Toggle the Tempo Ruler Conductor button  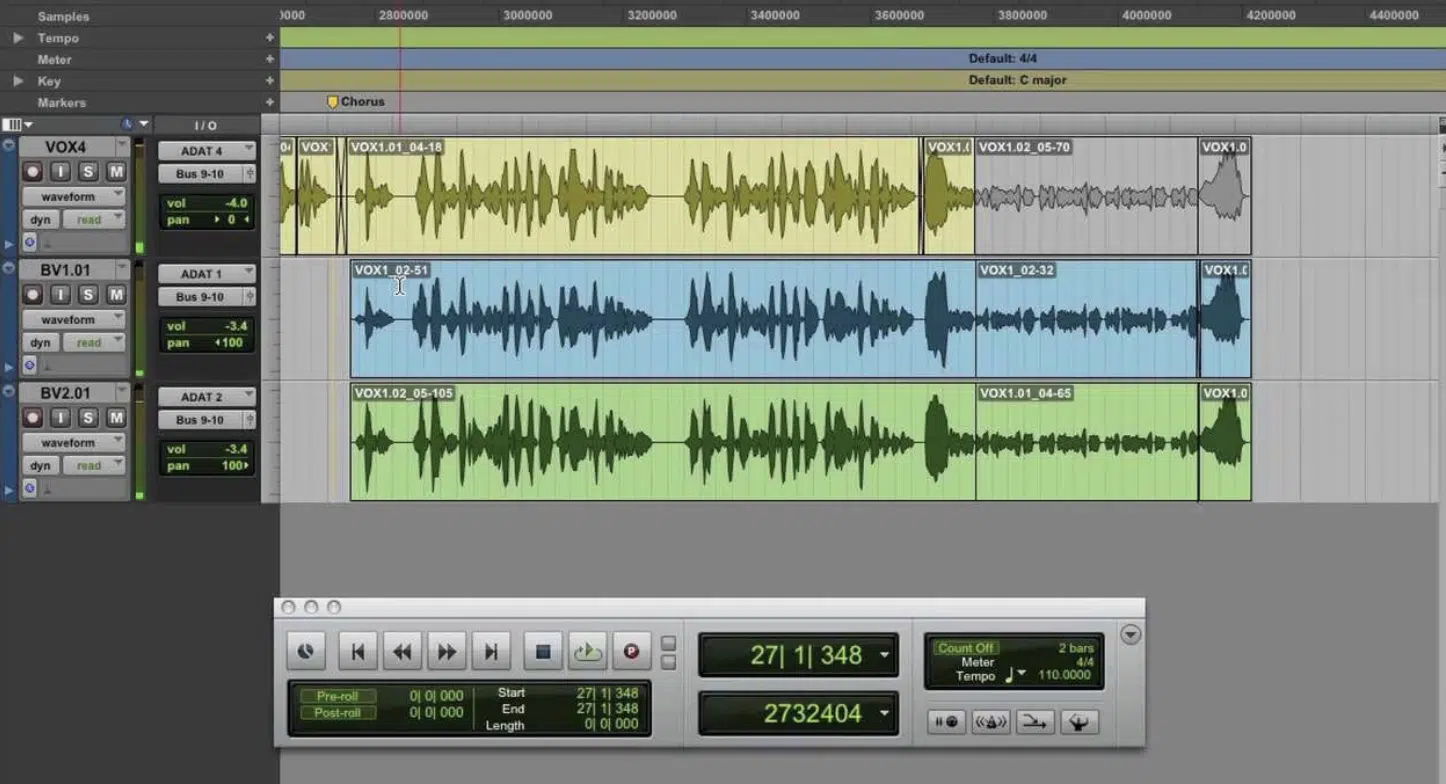pyautogui.click(x=1079, y=722)
